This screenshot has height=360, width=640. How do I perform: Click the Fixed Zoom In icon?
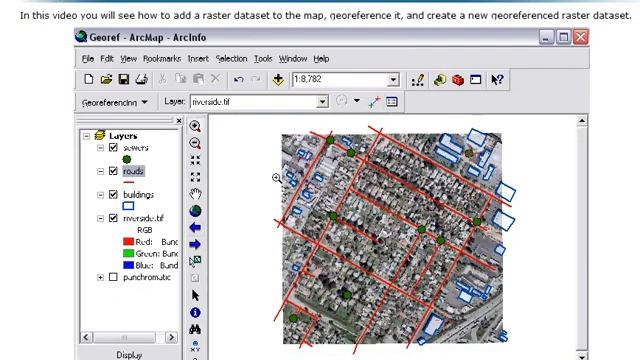(195, 160)
